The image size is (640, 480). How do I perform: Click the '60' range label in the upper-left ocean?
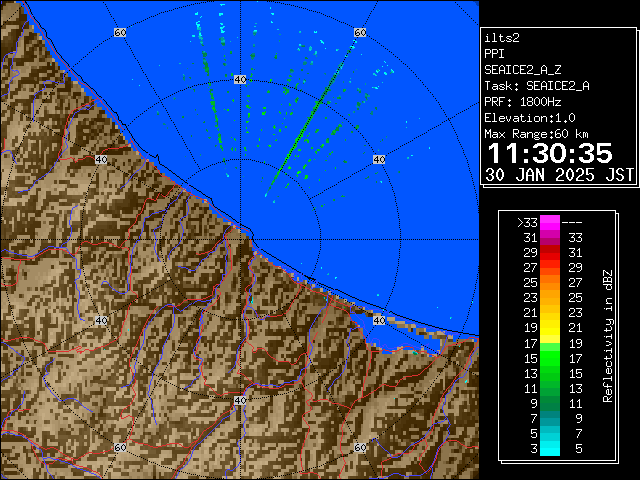pos(120,32)
